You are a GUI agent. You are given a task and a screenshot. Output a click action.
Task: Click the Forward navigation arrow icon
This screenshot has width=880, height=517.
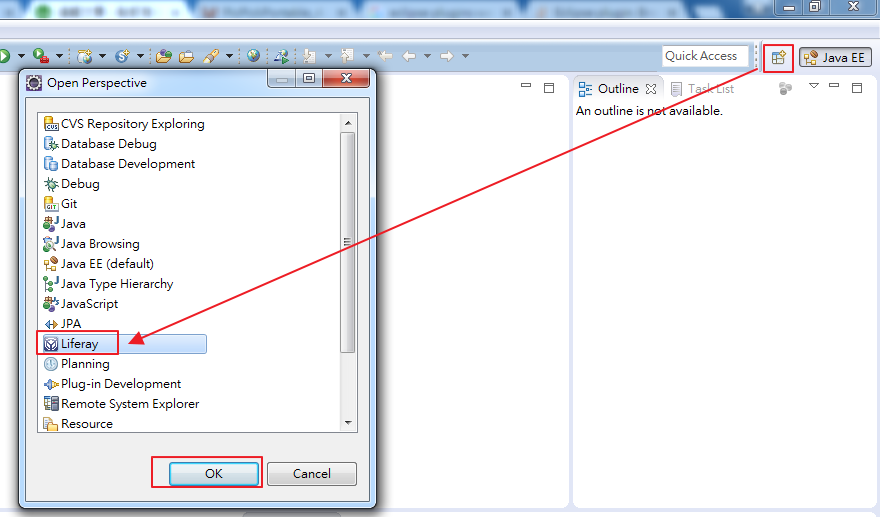pos(447,56)
